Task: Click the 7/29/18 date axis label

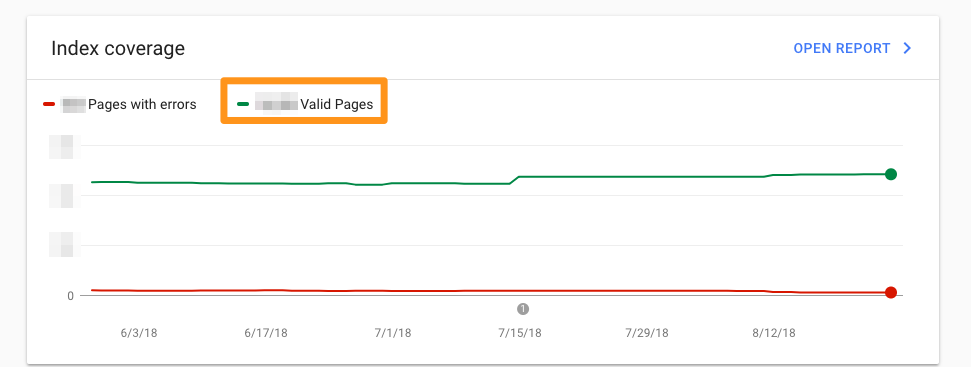Action: (x=647, y=333)
